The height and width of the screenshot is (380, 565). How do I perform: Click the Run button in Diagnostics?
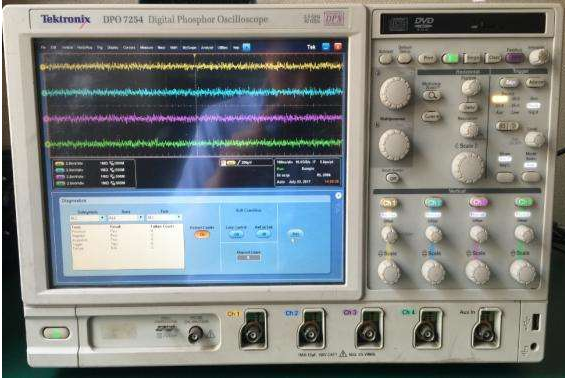click(295, 234)
